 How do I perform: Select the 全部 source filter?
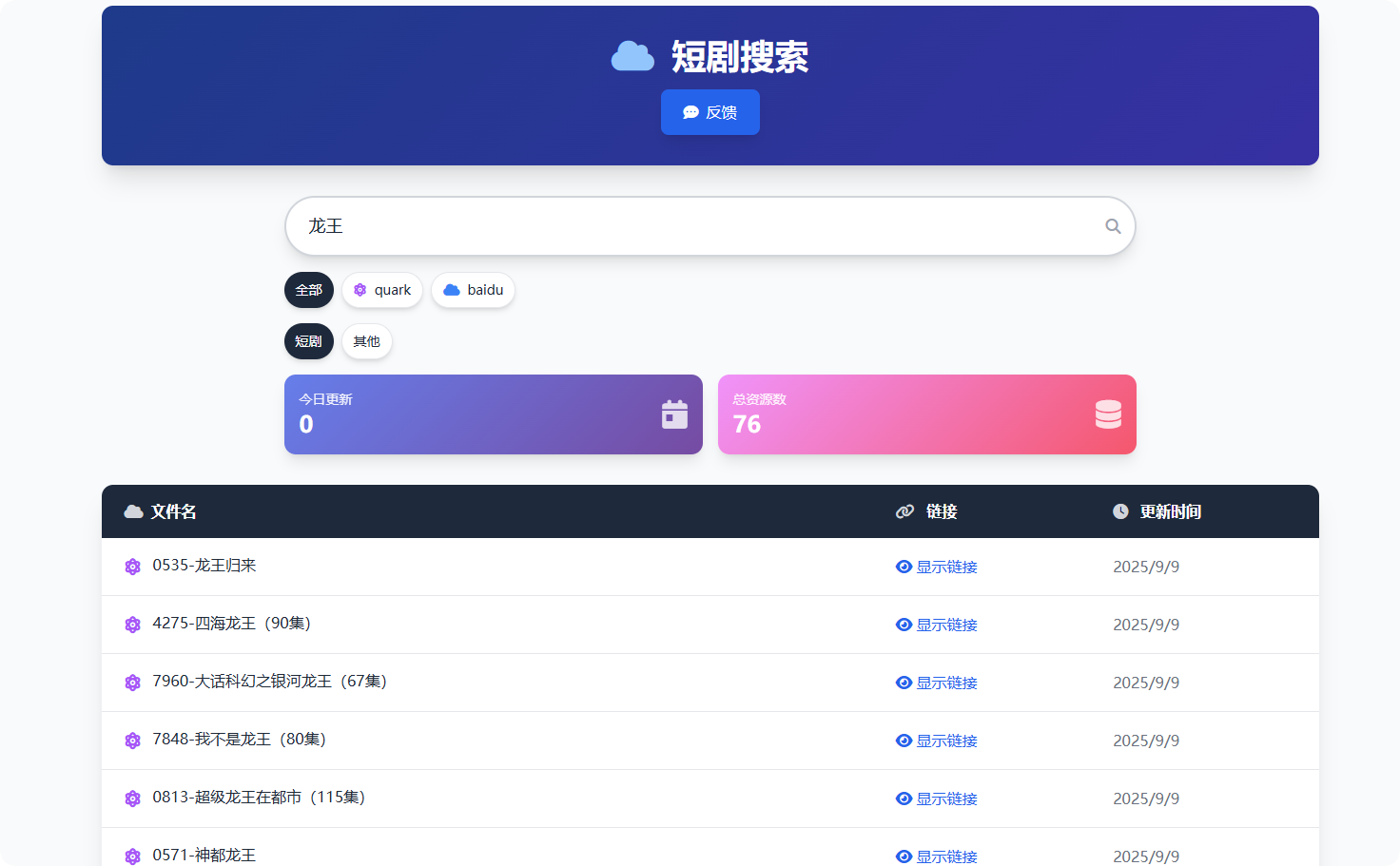tap(309, 290)
